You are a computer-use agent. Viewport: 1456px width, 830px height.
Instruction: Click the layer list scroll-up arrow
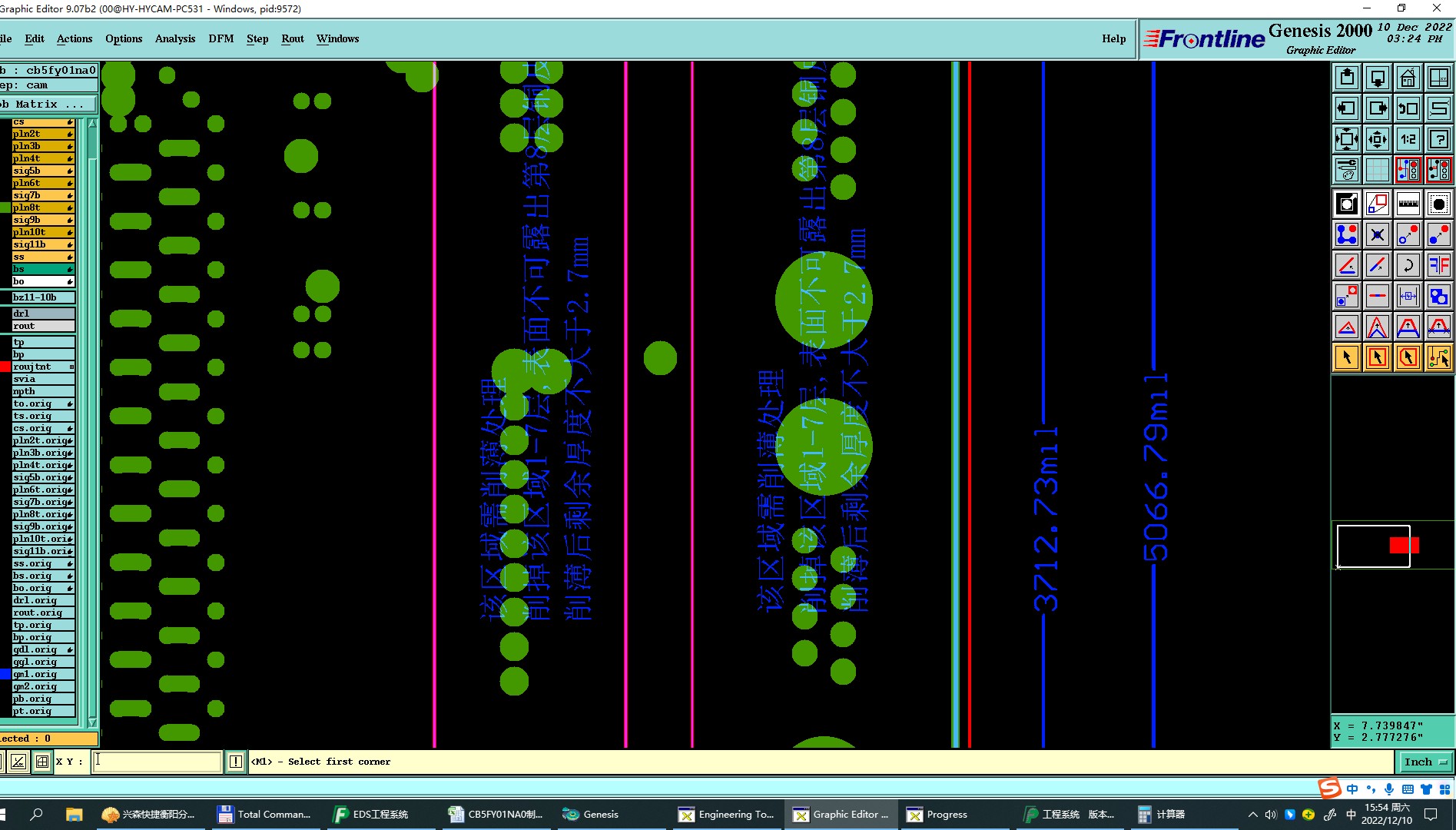pos(92,124)
